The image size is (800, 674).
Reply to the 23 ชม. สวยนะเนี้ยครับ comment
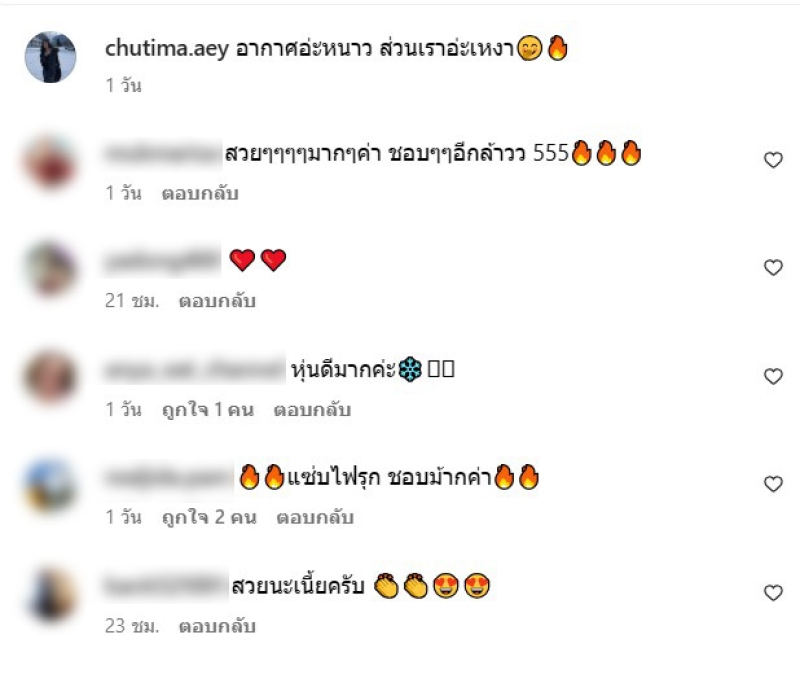[x=217, y=626]
